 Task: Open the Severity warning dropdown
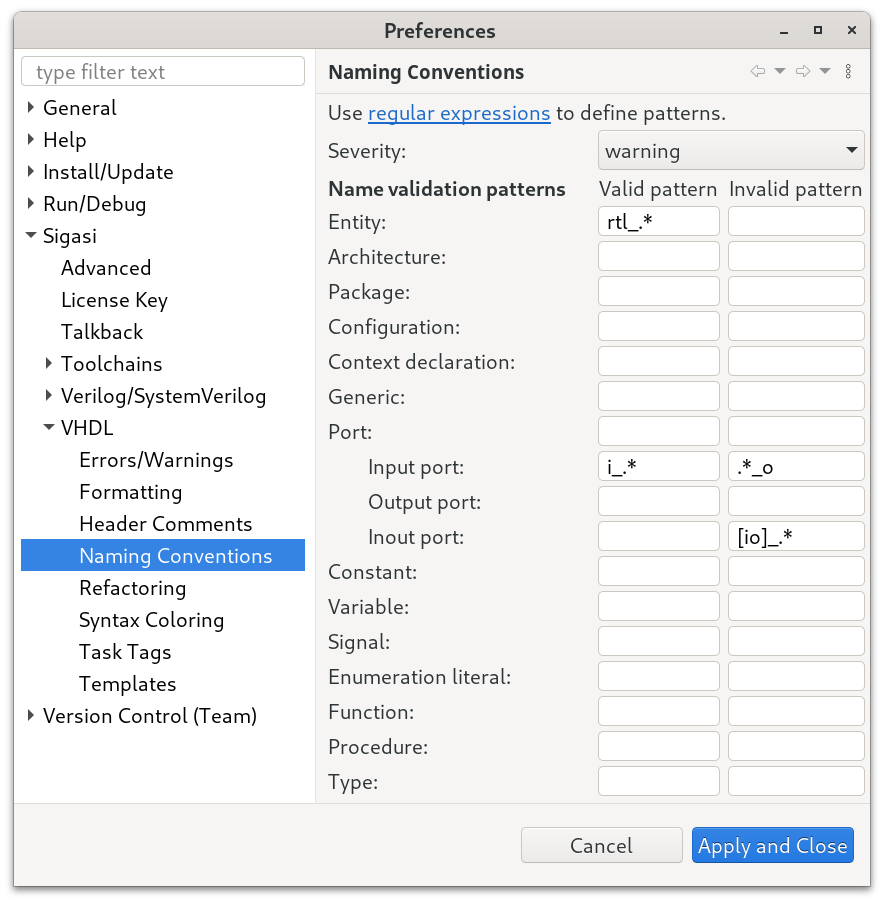[731, 150]
